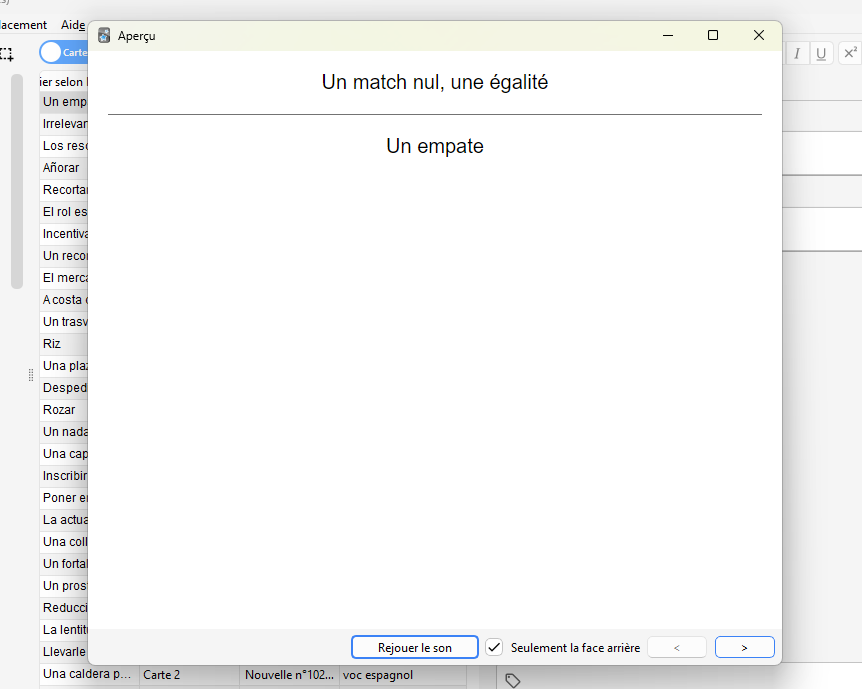Close the Aperçu preview window

(x=759, y=35)
